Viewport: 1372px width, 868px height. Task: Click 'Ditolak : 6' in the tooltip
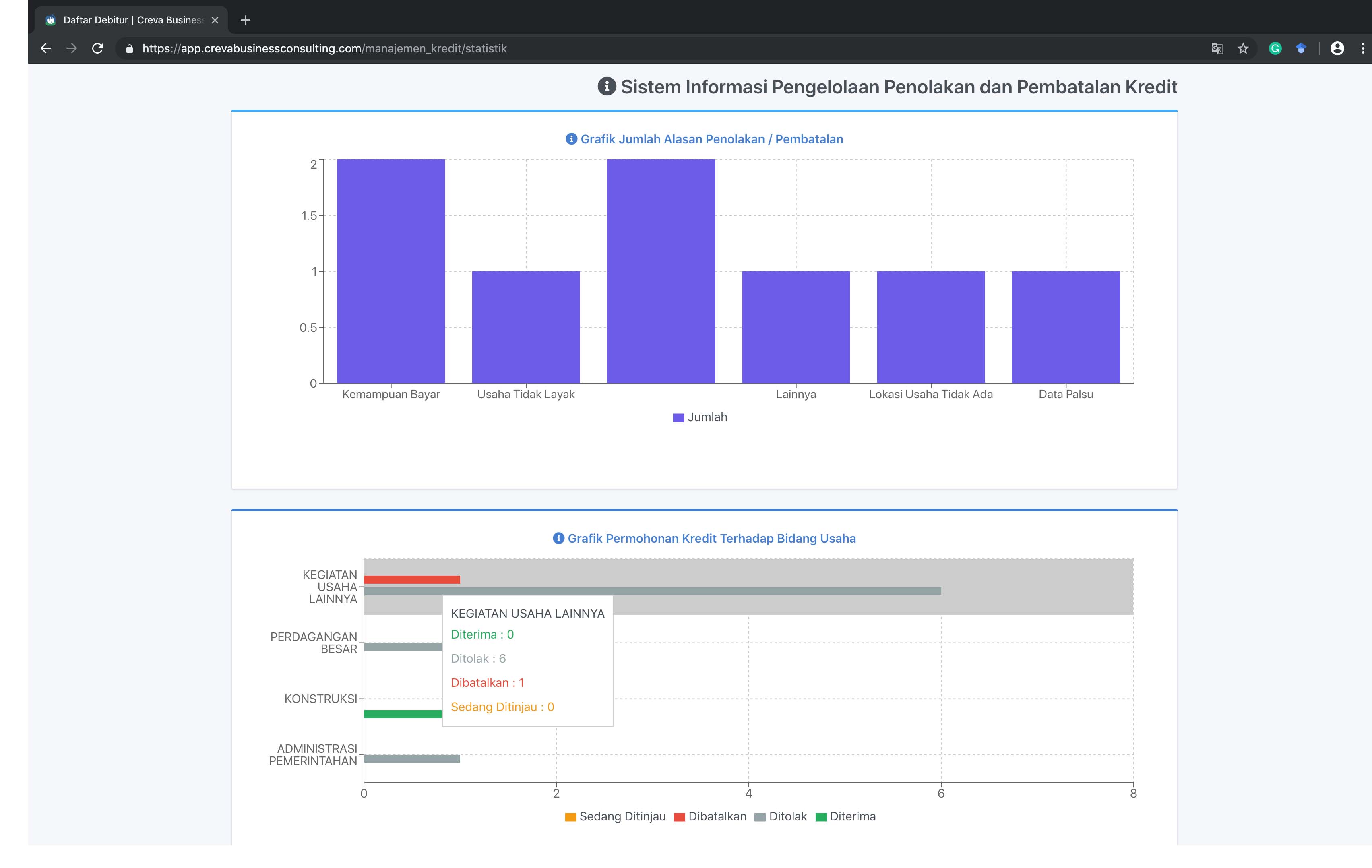point(478,658)
